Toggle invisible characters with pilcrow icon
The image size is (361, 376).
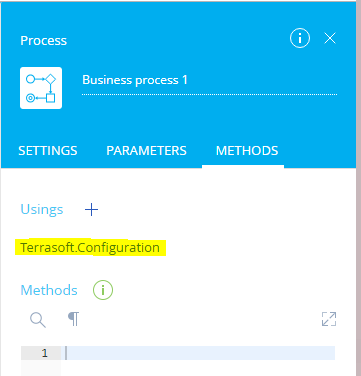74,319
